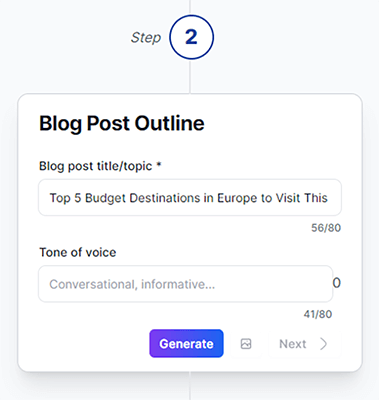Viewport: 379px width, 400px height.
Task: Click the timeline line below the card
Action: tap(190, 386)
